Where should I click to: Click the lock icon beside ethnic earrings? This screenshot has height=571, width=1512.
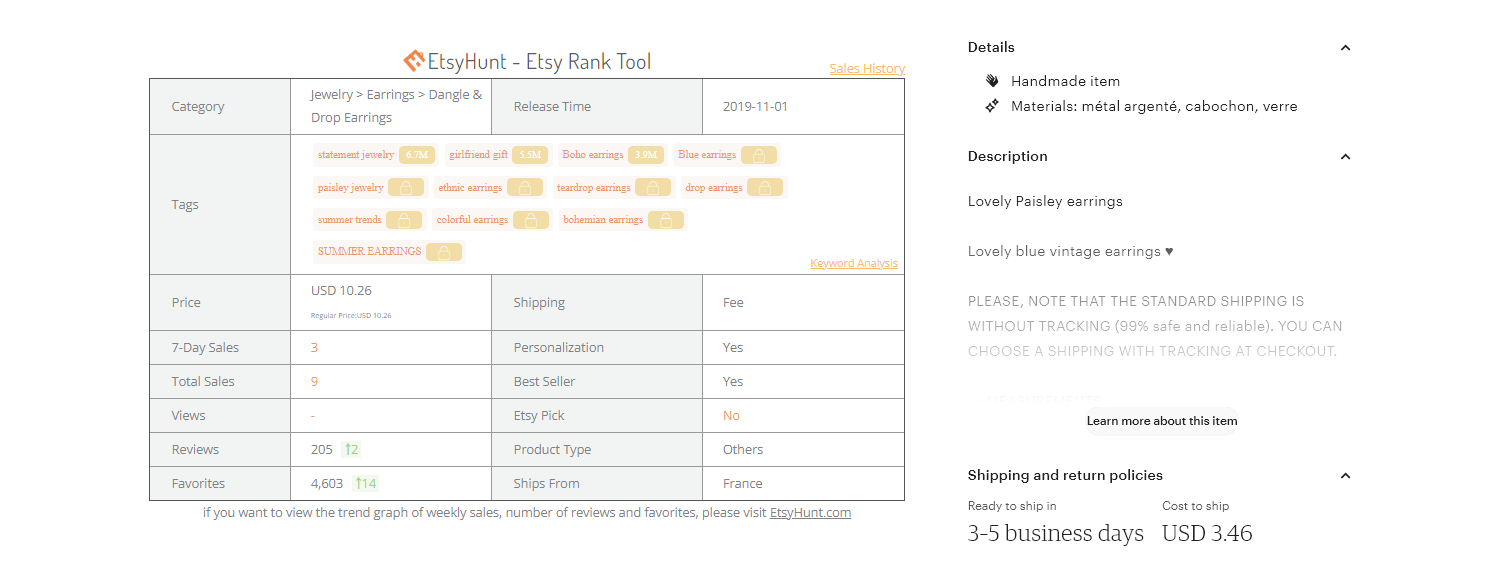point(525,188)
